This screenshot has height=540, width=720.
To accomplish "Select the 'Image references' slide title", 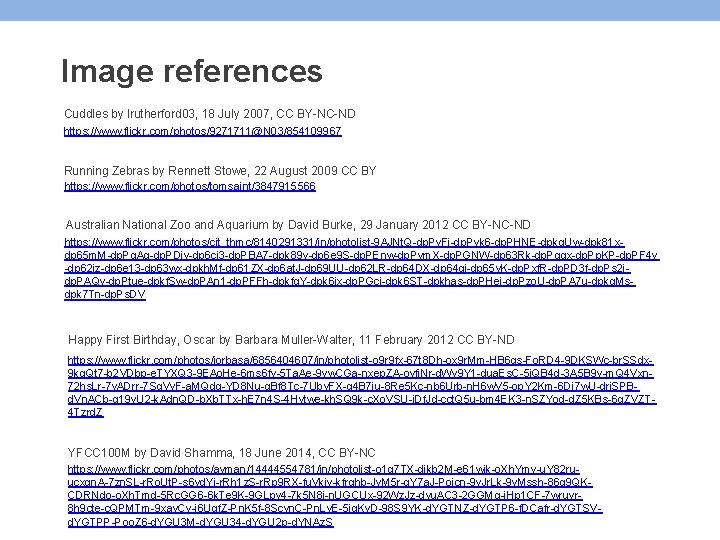I will 192,71.
